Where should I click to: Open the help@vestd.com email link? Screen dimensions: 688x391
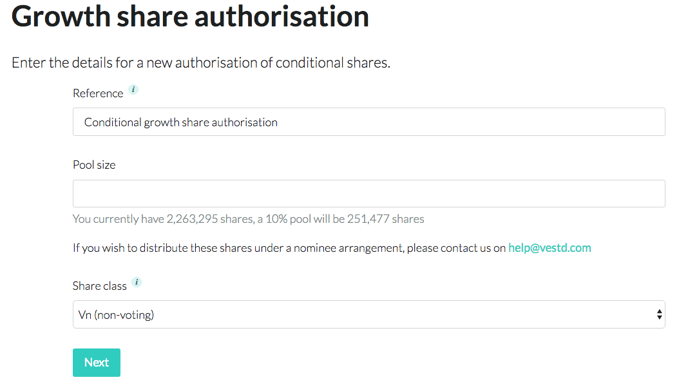pos(549,248)
